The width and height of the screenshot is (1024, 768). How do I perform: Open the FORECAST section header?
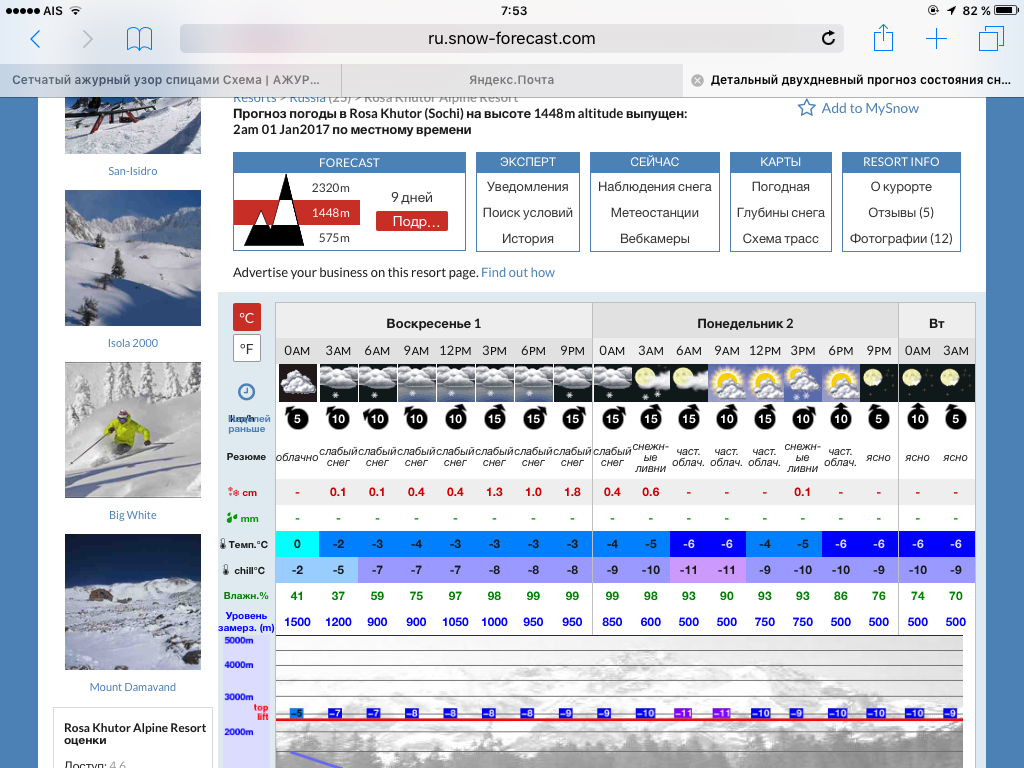pyautogui.click(x=349, y=163)
